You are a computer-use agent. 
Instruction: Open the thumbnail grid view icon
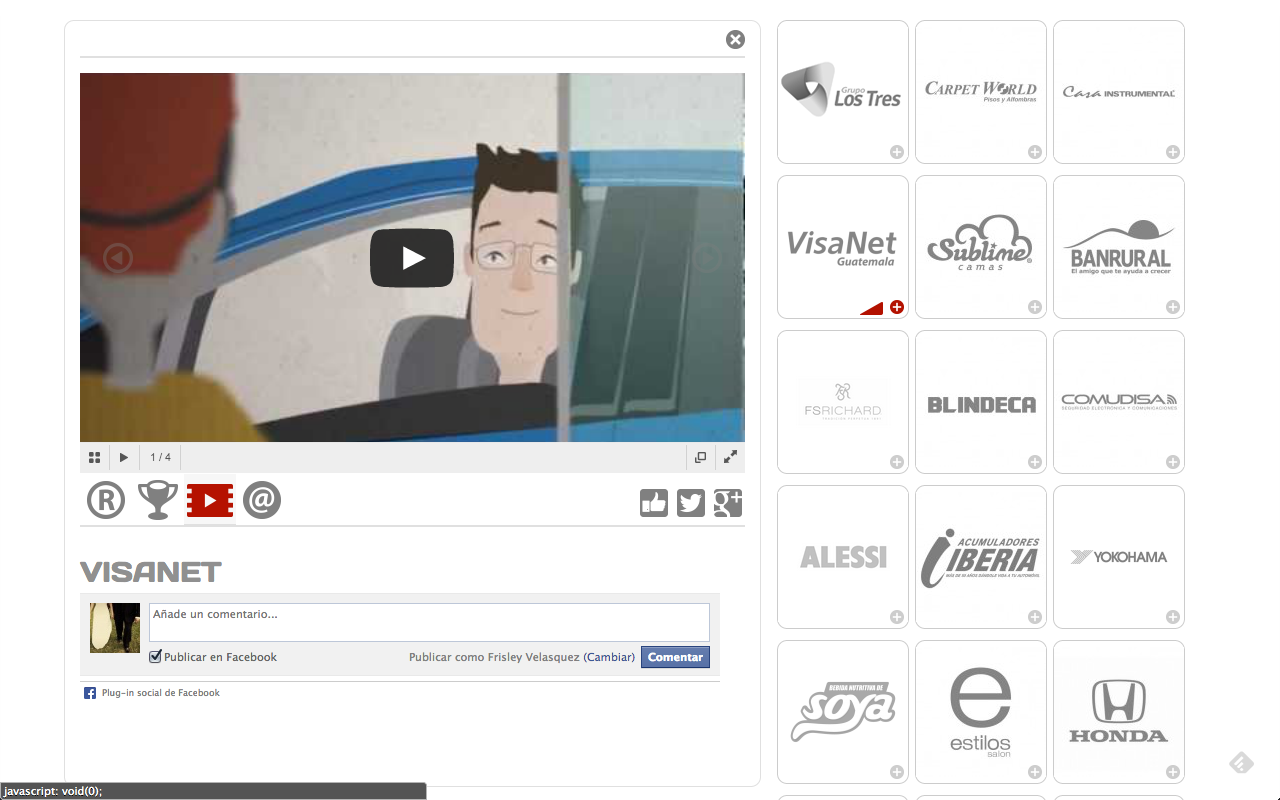[94, 457]
